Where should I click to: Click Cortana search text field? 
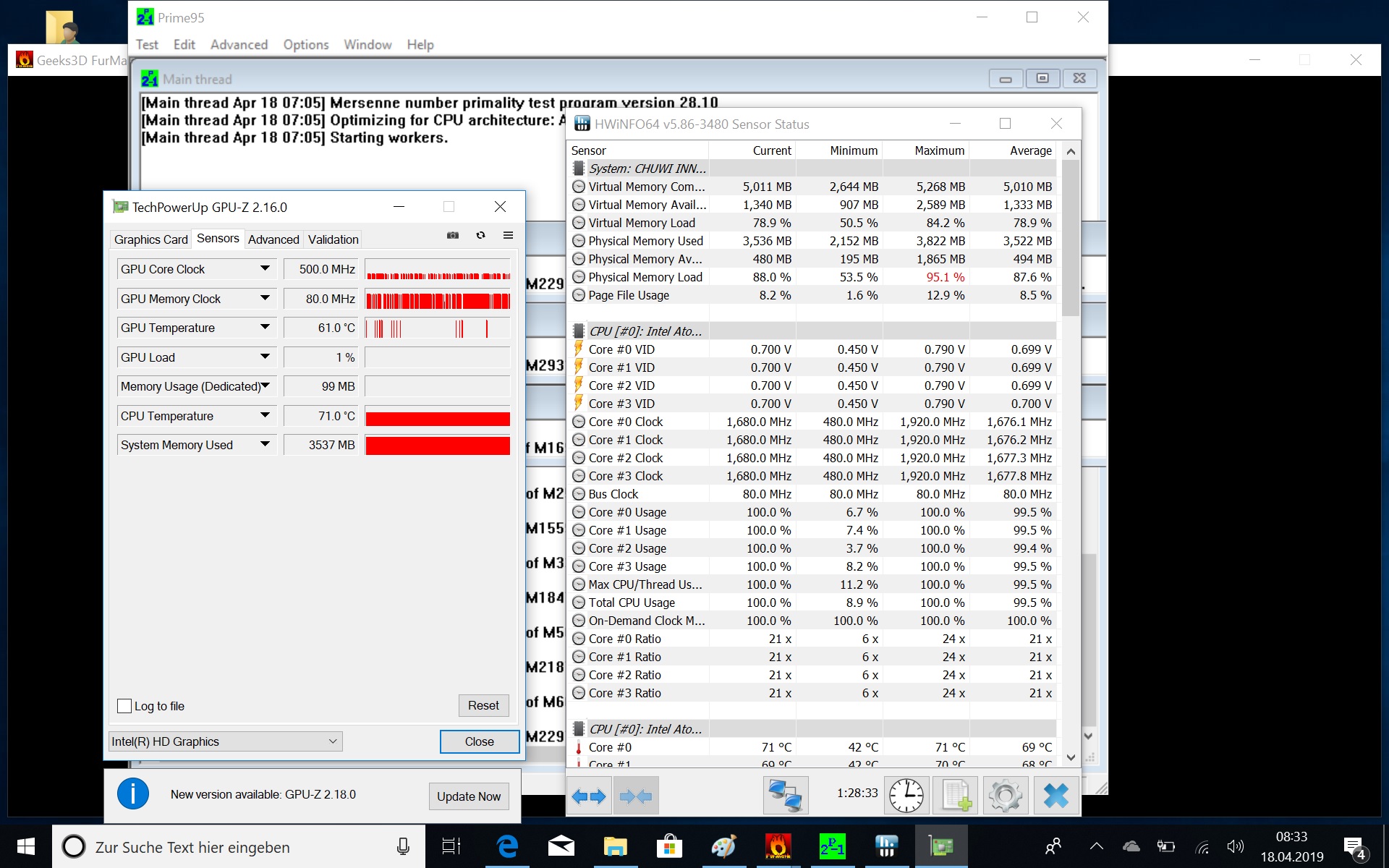239,846
